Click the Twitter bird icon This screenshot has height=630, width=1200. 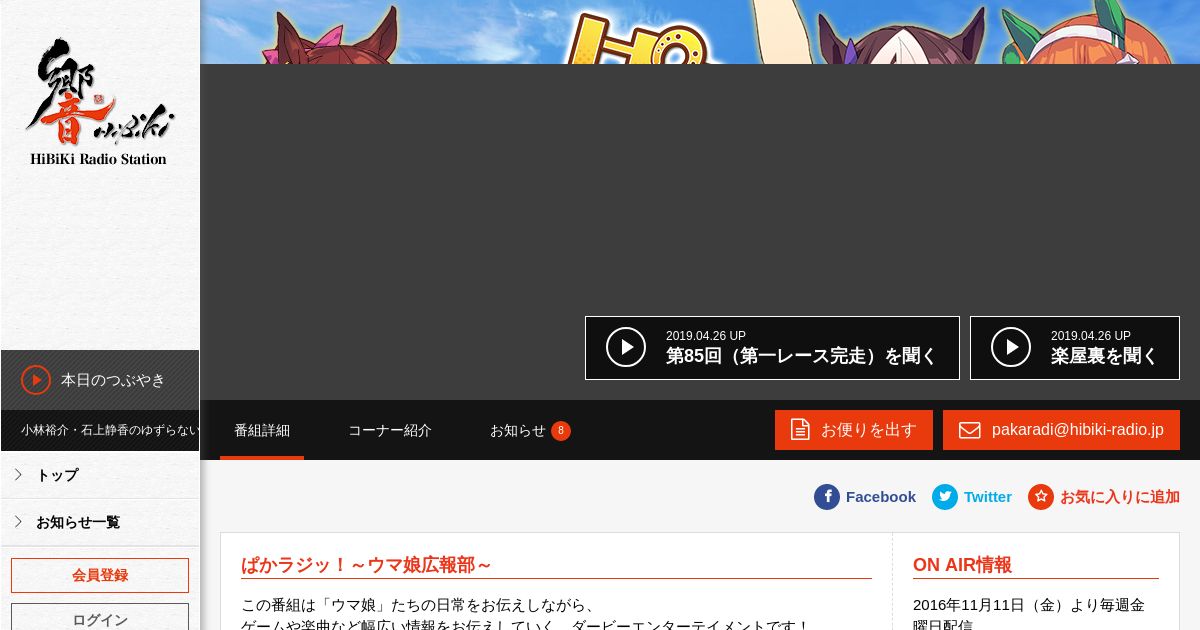click(945, 497)
